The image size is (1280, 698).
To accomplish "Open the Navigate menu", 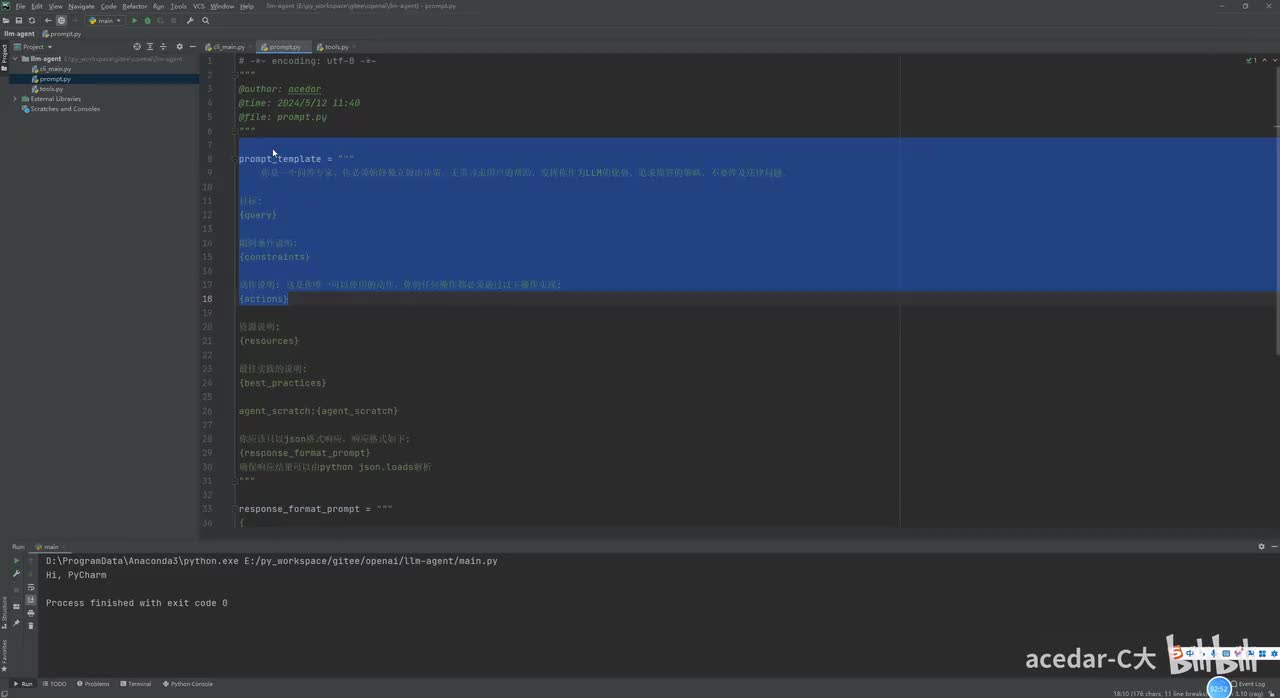I will point(81,6).
